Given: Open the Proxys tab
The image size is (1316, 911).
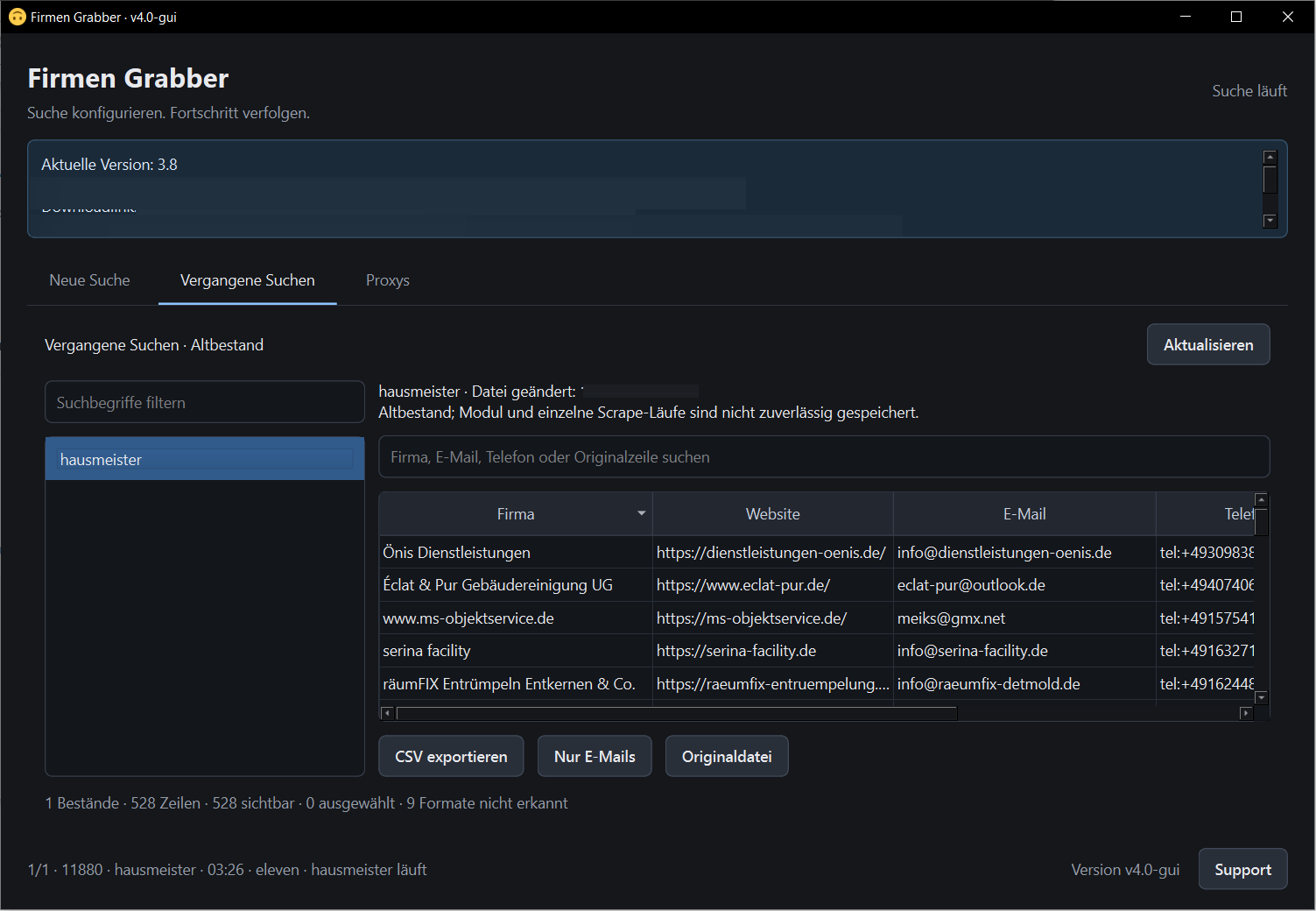Looking at the screenshot, I should [388, 280].
